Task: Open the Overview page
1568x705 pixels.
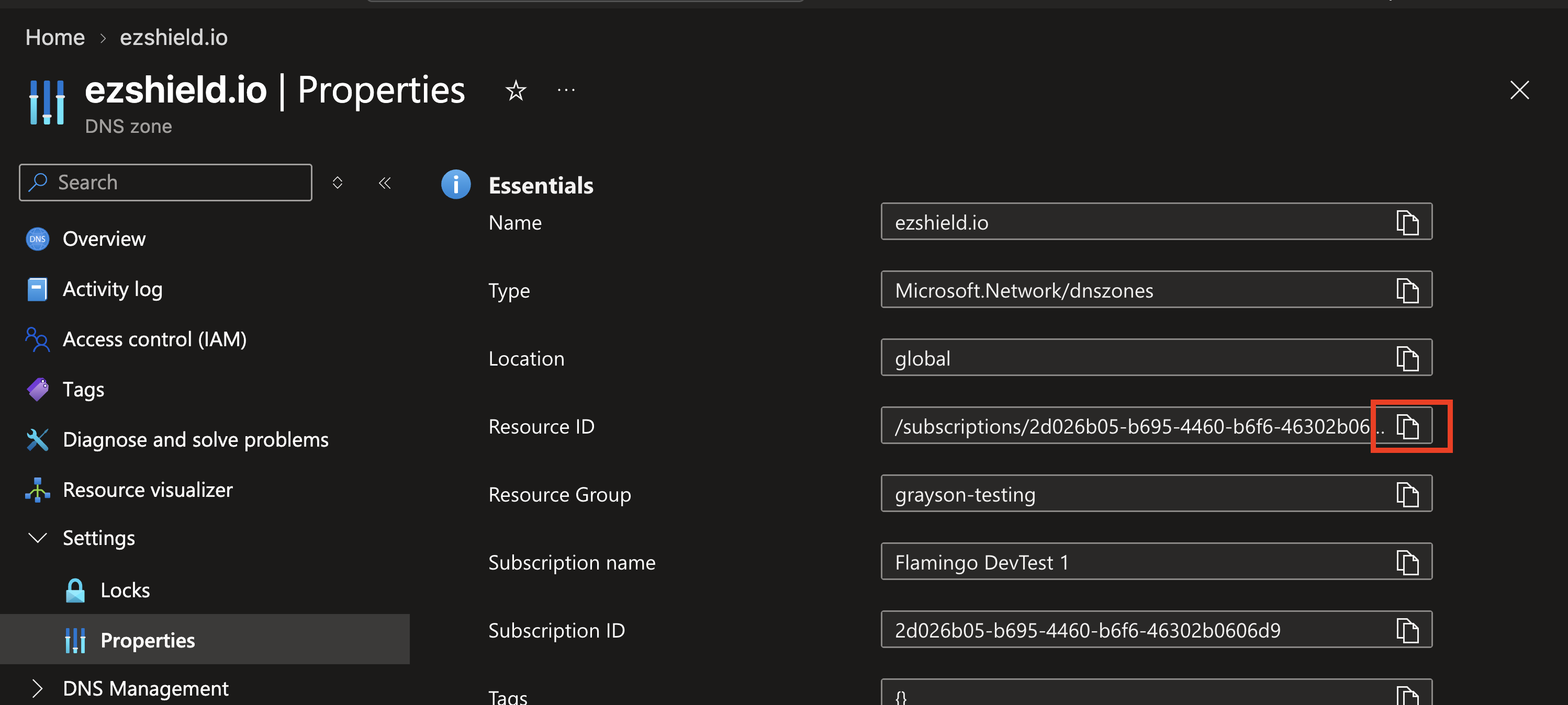Action: pos(104,239)
